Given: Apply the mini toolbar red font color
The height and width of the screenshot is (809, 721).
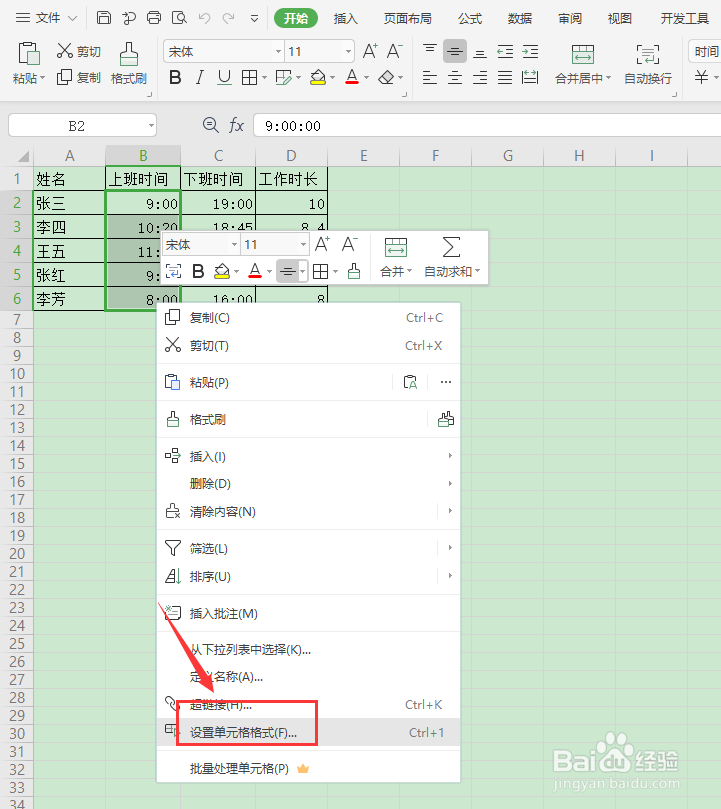Looking at the screenshot, I should pos(255,271).
